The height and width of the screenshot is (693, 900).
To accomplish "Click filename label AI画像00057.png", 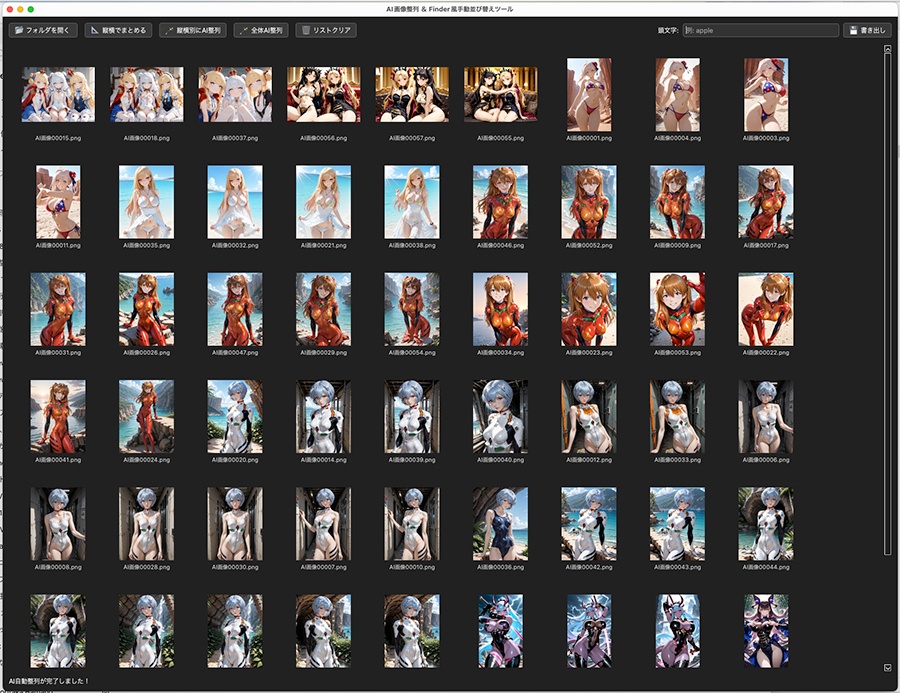I will pyautogui.click(x=412, y=138).
